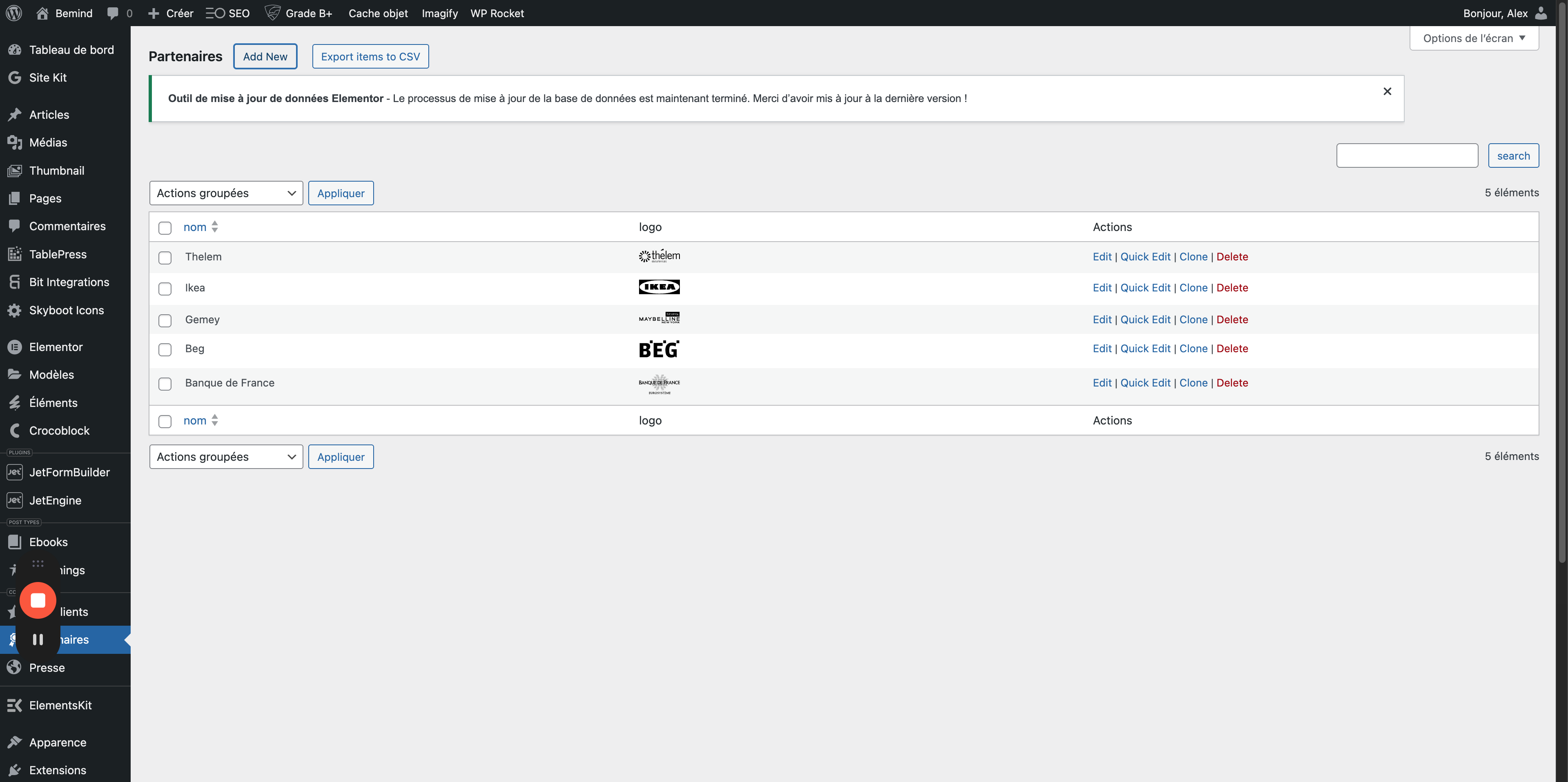Click the Ebooks book icon

[x=15, y=542]
